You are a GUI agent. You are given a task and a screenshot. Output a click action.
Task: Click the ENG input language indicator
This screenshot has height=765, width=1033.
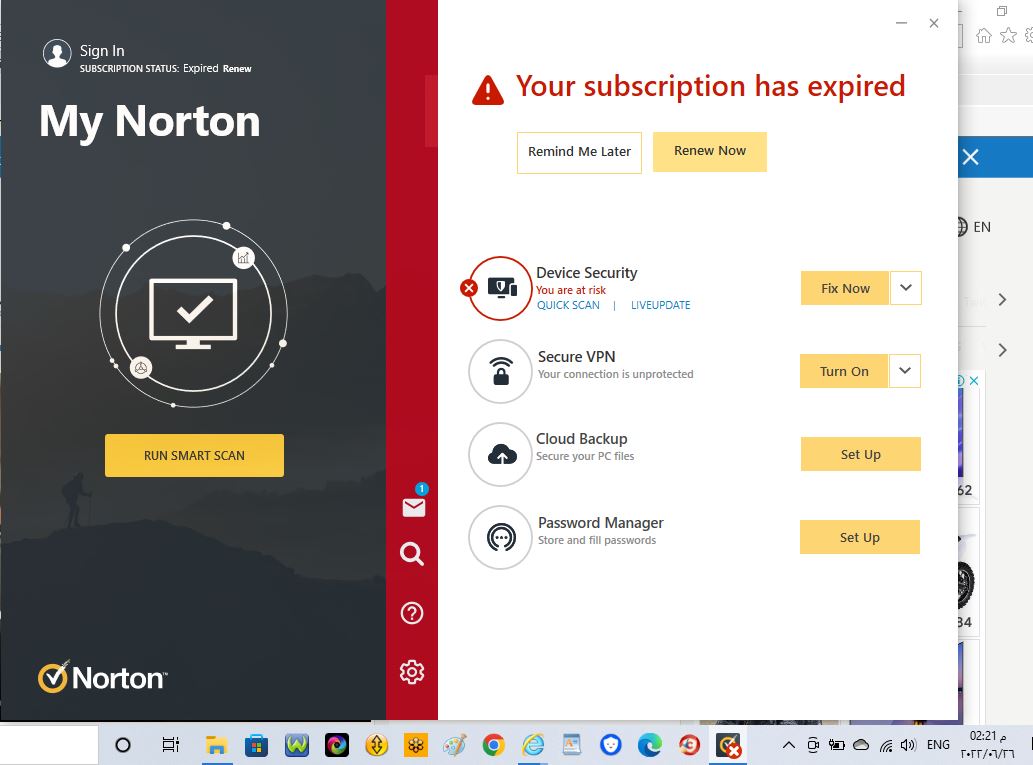(x=938, y=745)
